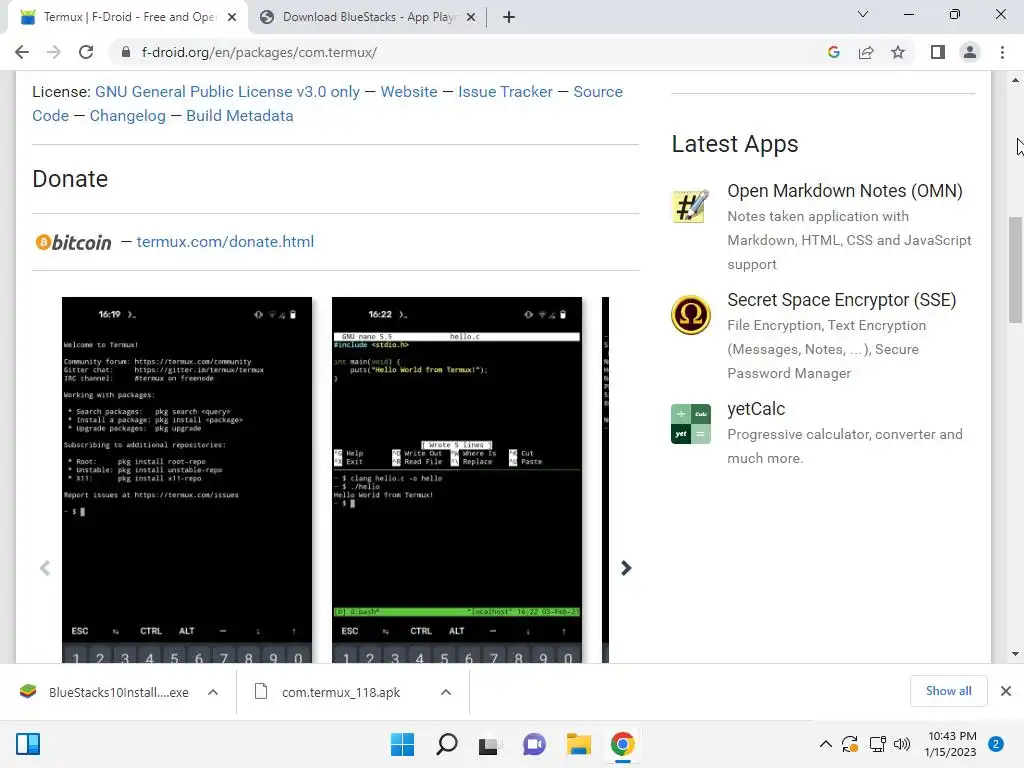1024x768 pixels.
Task: Open the clock and calendar flyout
Action: [x=951, y=744]
